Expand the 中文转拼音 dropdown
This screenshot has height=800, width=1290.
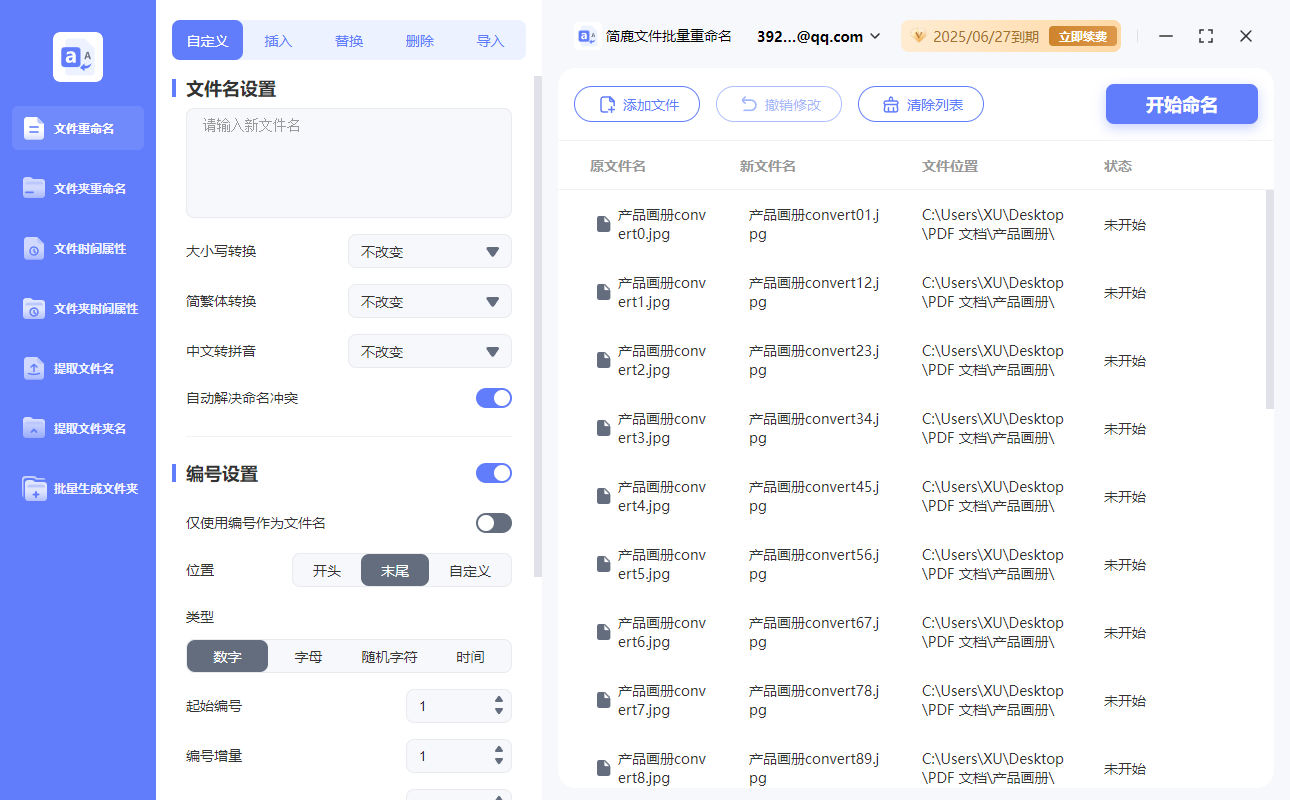[429, 351]
